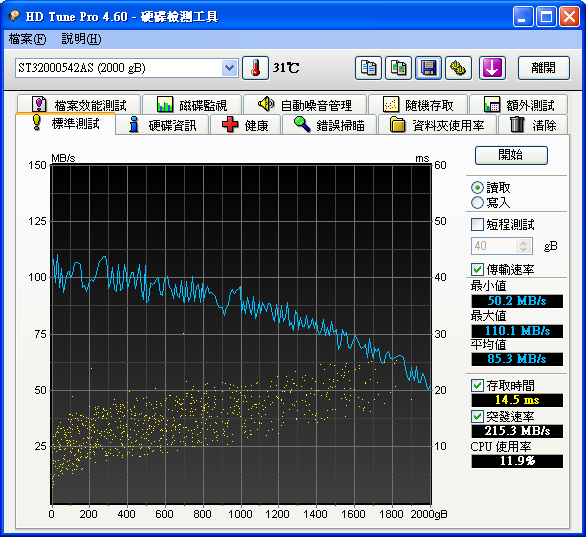
Task: Click the thermometer temperature icon
Action: (x=255, y=68)
